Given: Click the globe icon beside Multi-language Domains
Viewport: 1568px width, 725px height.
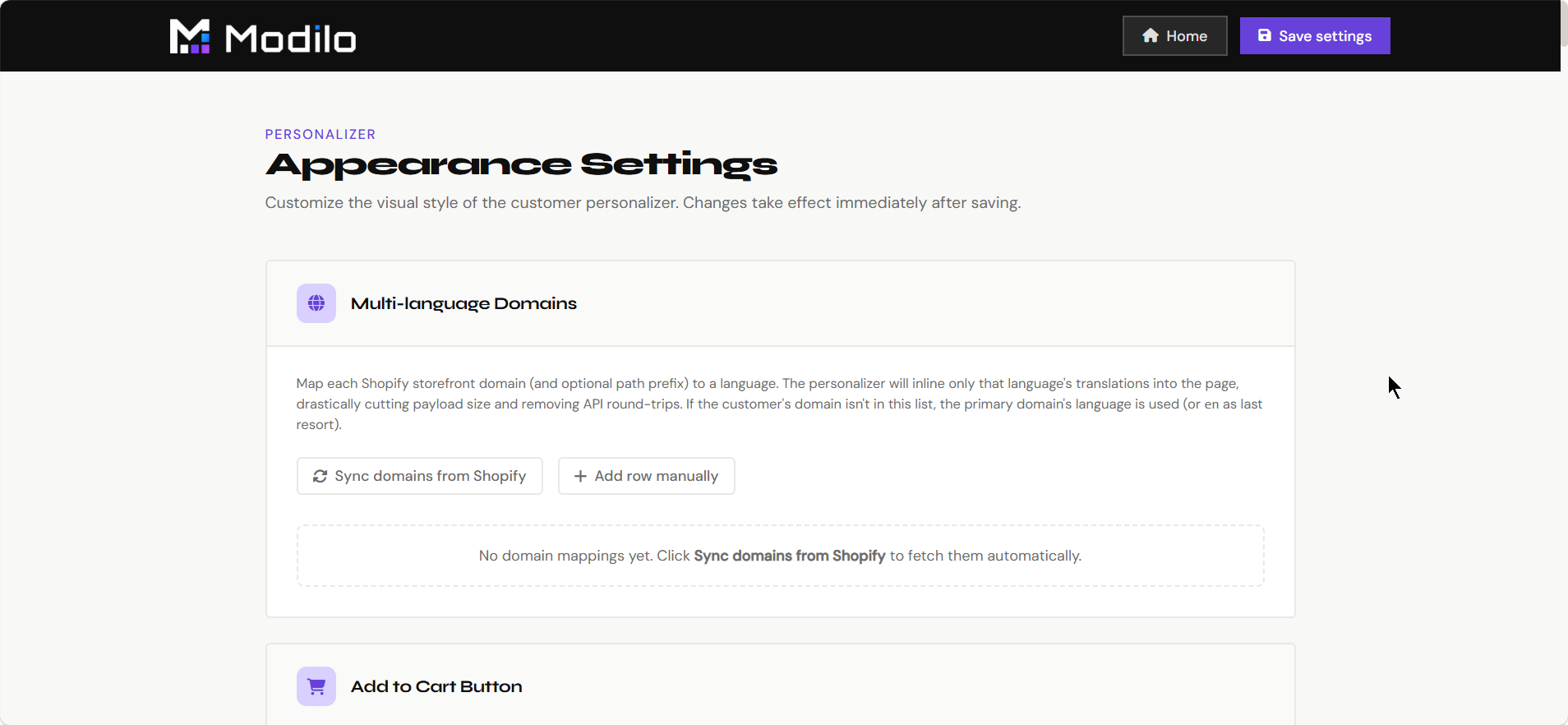Looking at the screenshot, I should (316, 303).
